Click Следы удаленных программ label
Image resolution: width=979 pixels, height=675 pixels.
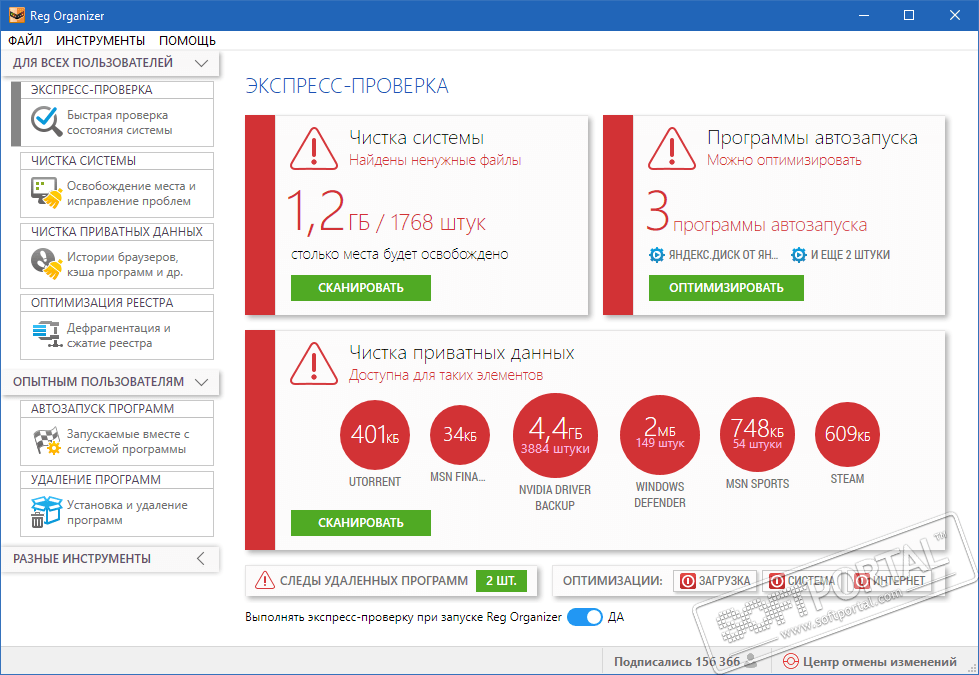click(374, 581)
